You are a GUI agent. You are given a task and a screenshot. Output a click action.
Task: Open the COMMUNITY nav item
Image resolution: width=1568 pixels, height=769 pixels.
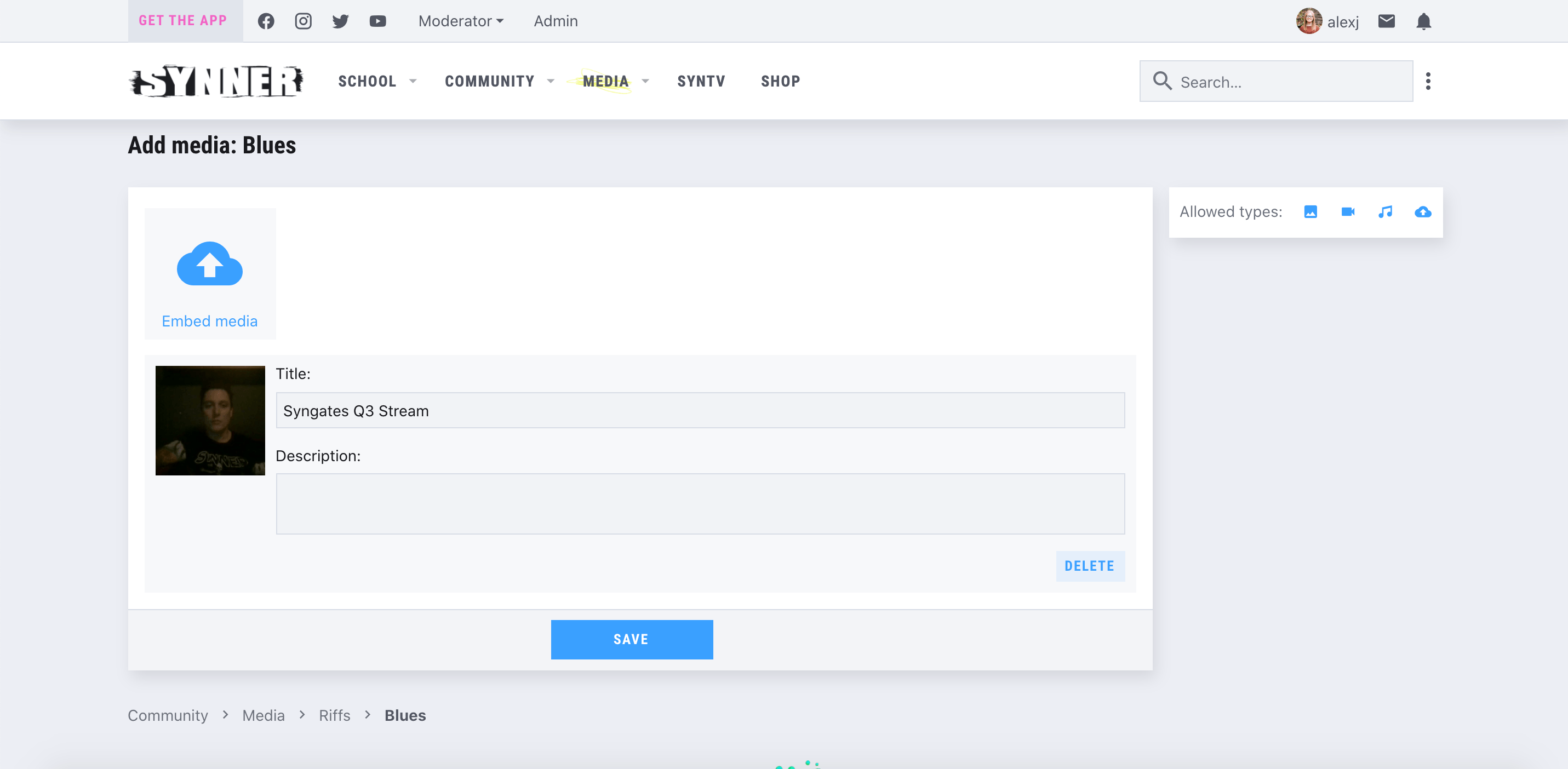489,81
